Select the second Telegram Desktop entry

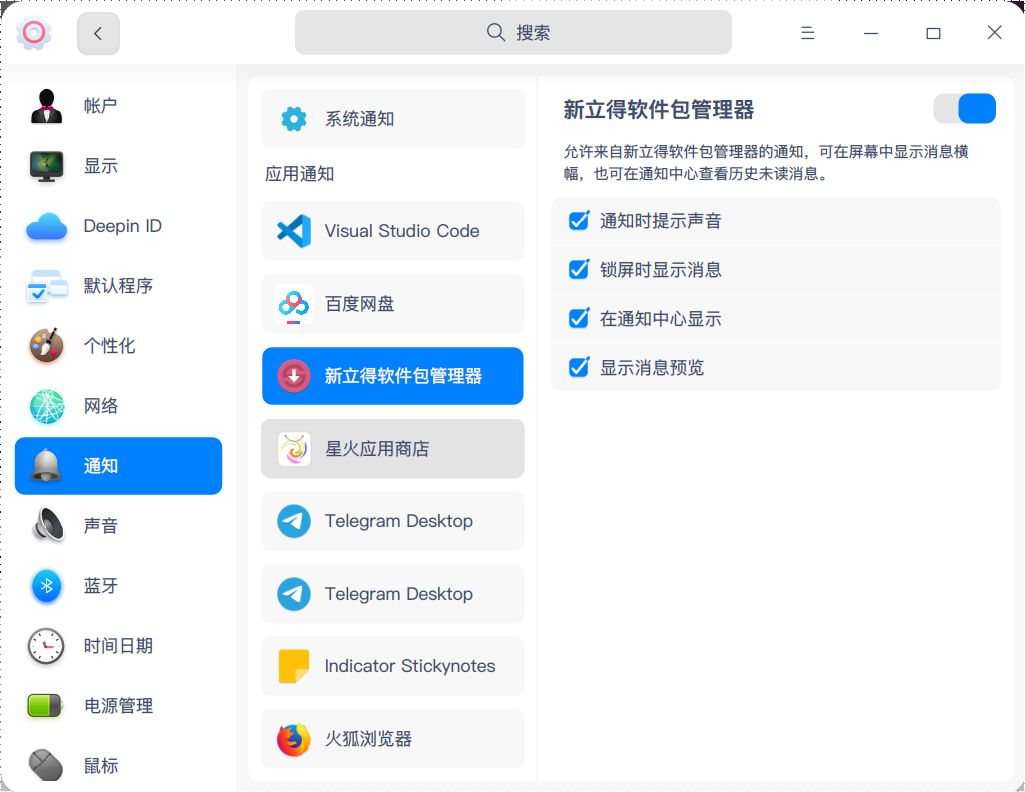click(393, 593)
